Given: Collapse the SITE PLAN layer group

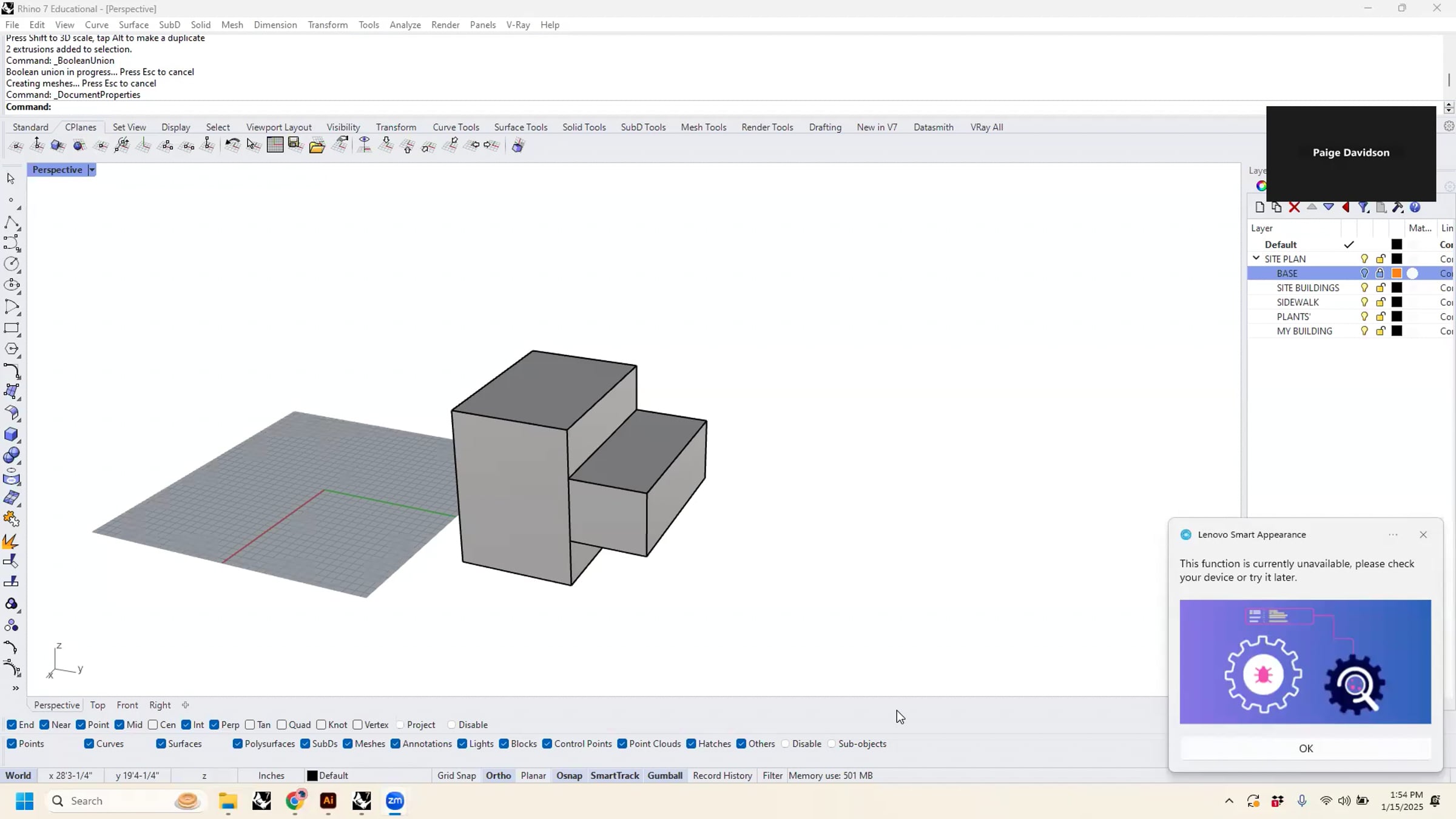Looking at the screenshot, I should click(1256, 258).
